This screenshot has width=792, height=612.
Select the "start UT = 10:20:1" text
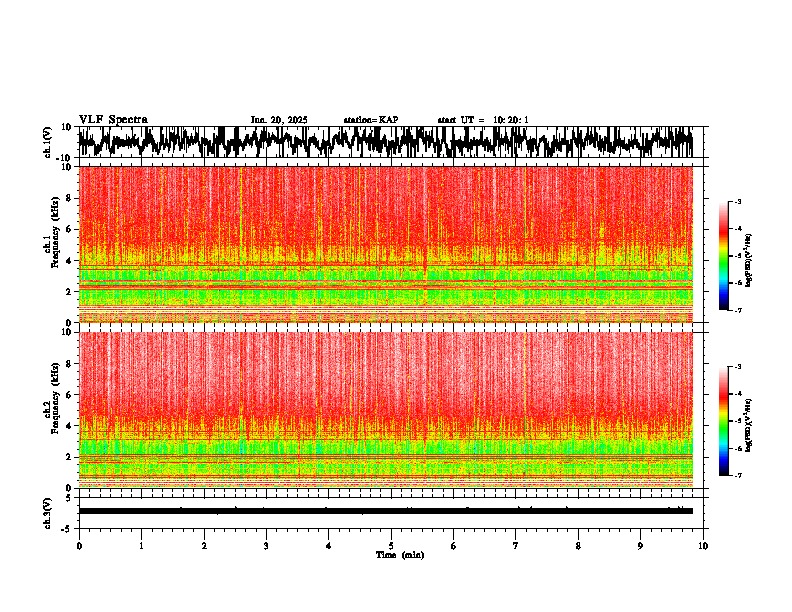483,120
